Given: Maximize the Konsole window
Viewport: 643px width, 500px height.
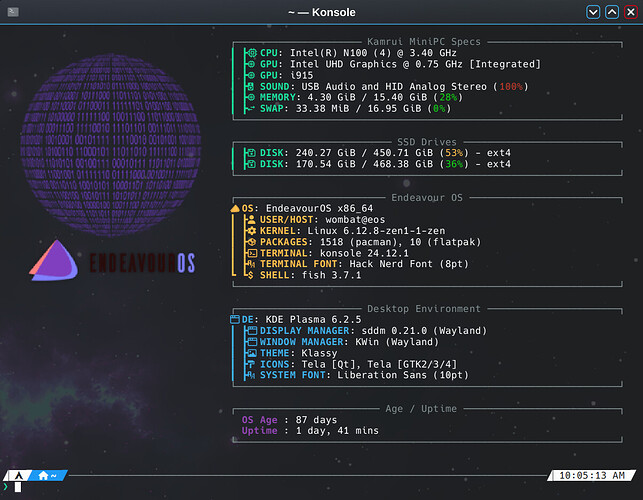Looking at the screenshot, I should coord(612,12).
